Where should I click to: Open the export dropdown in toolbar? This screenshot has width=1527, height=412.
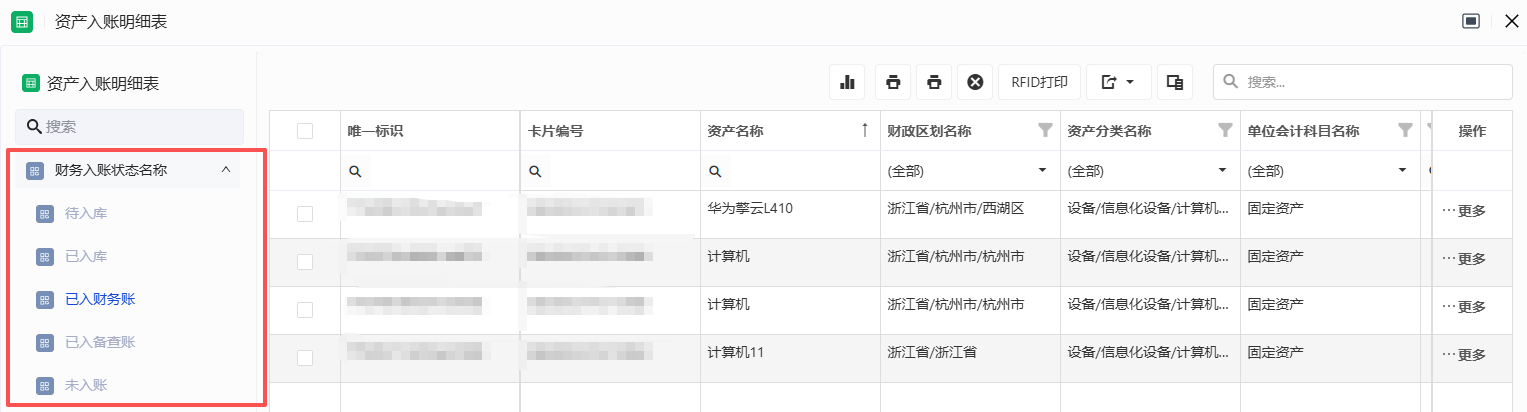pyautogui.click(x=1118, y=82)
